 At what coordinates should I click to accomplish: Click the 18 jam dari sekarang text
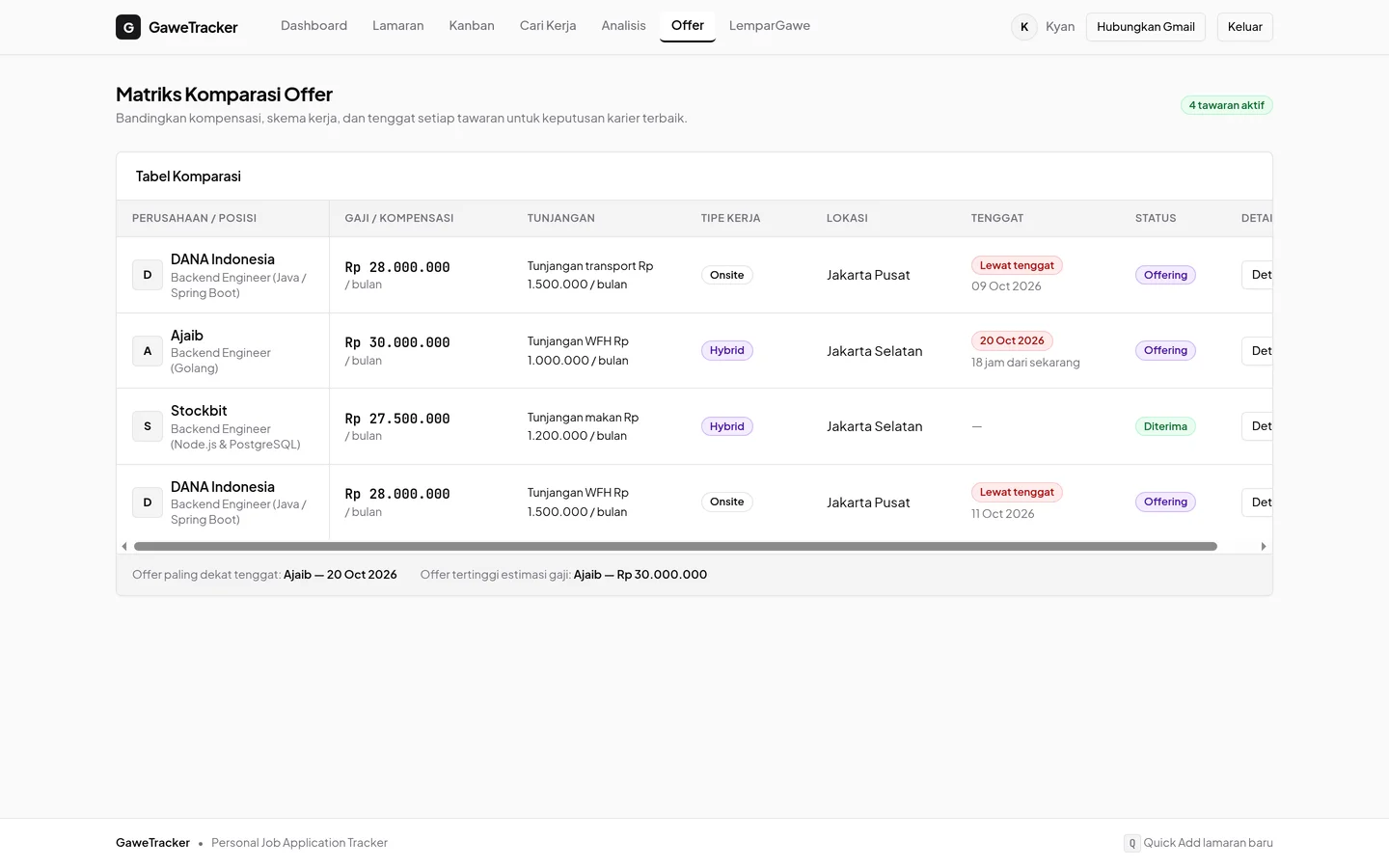point(1025,363)
